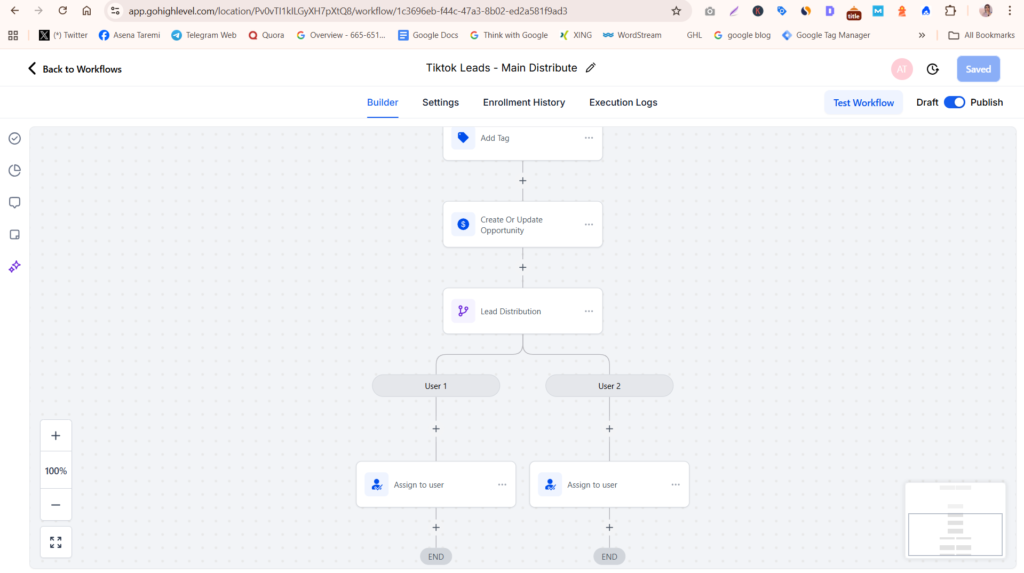Click the pencil icon to rename workflow
This screenshot has height=573, width=1024.
click(x=590, y=68)
